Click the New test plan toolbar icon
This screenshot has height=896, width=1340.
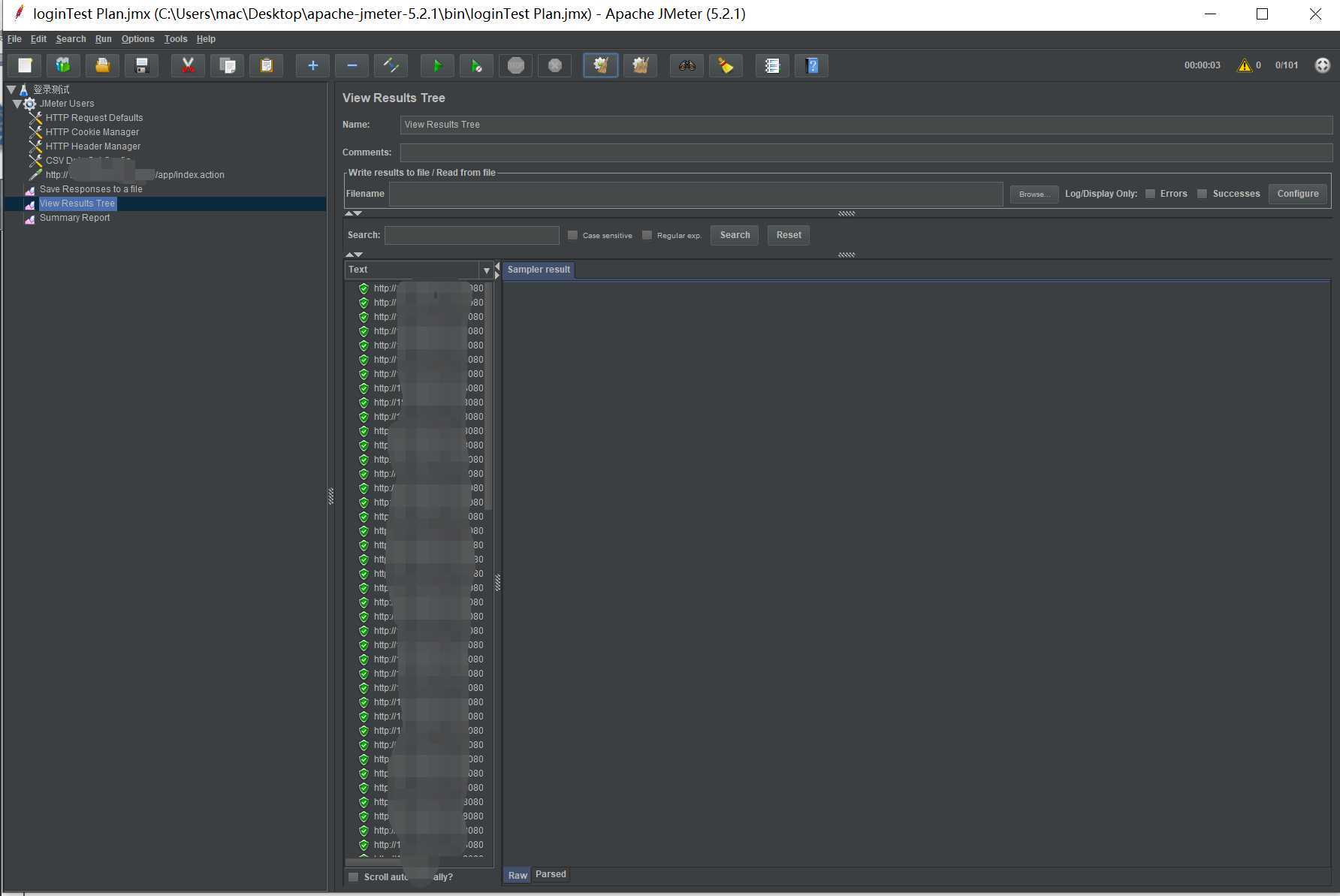(x=25, y=65)
